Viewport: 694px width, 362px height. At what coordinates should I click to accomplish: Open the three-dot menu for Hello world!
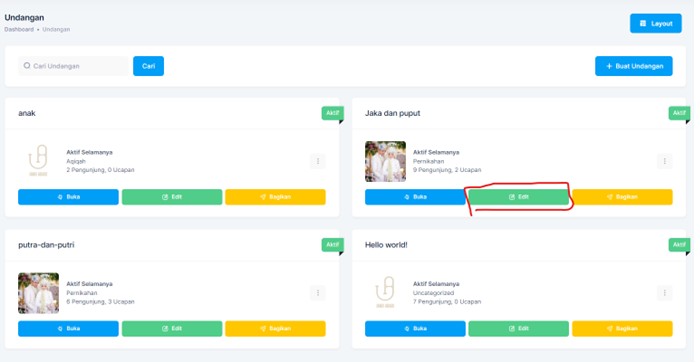[x=664, y=293]
